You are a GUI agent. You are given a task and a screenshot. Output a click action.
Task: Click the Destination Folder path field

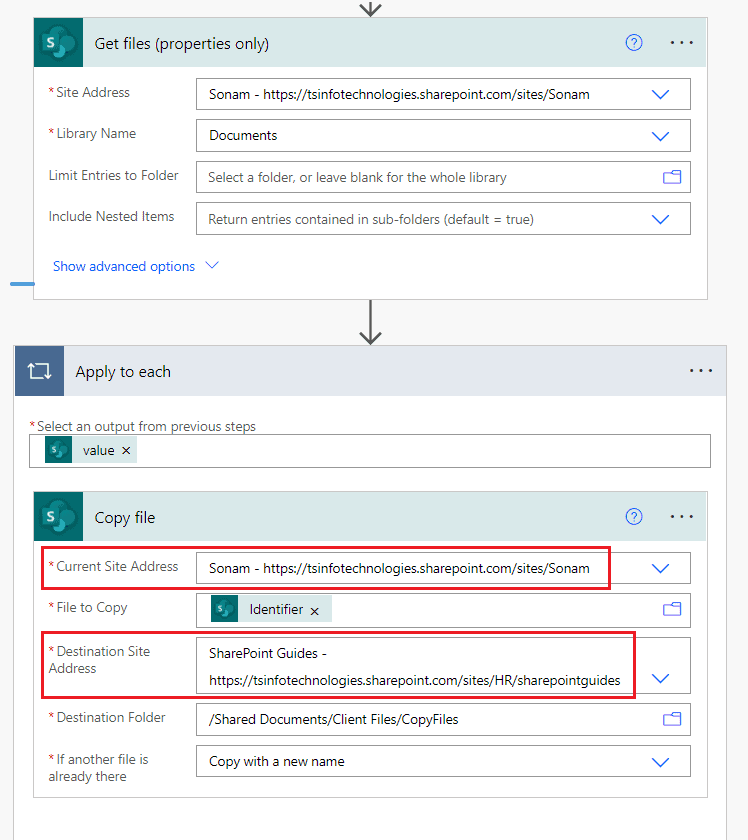click(443, 719)
